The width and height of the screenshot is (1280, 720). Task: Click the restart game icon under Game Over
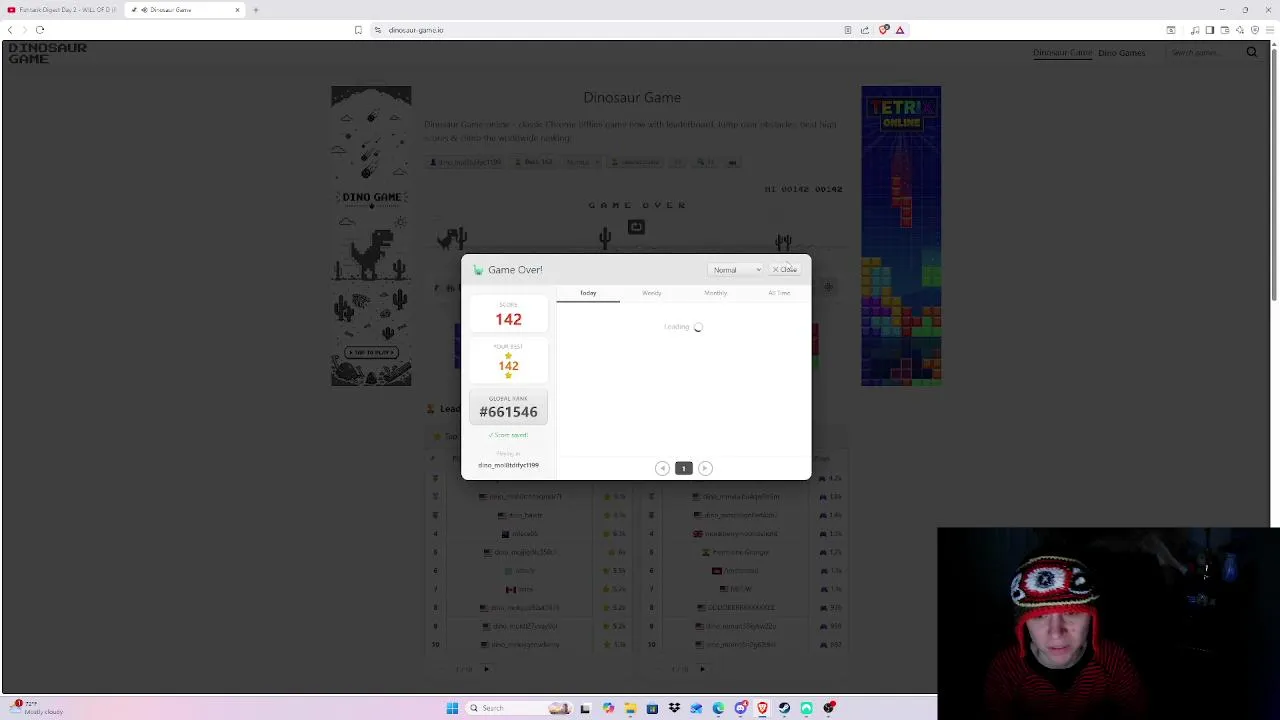coord(636,227)
